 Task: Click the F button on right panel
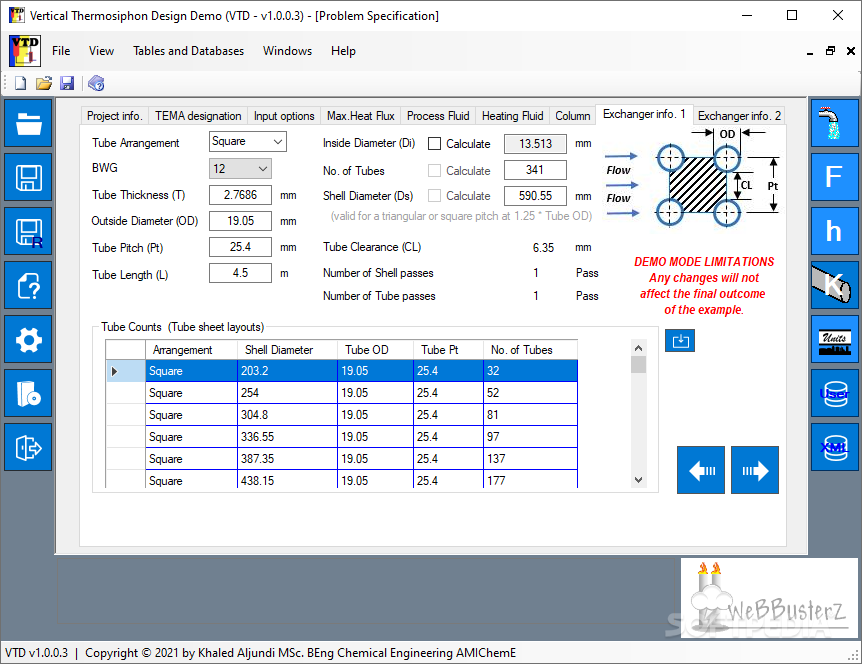[835, 177]
